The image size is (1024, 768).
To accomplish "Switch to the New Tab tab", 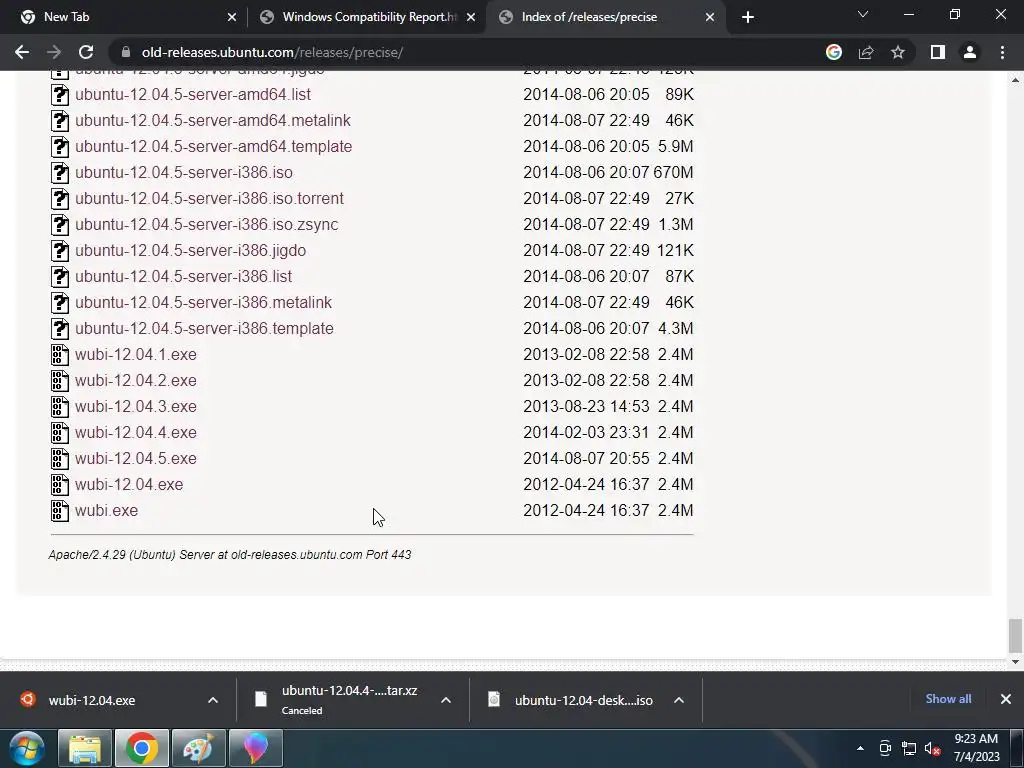I will tap(124, 17).
